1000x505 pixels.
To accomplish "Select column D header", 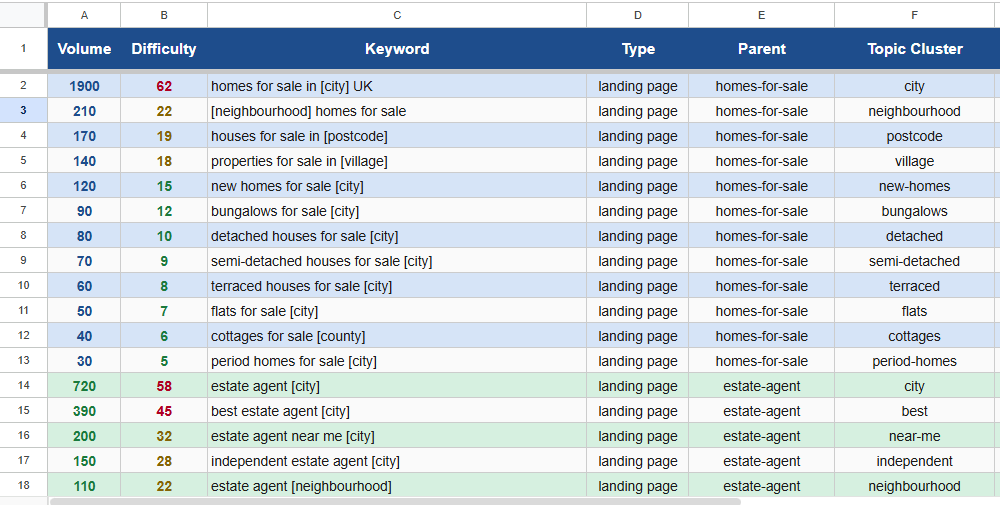I will 637,15.
